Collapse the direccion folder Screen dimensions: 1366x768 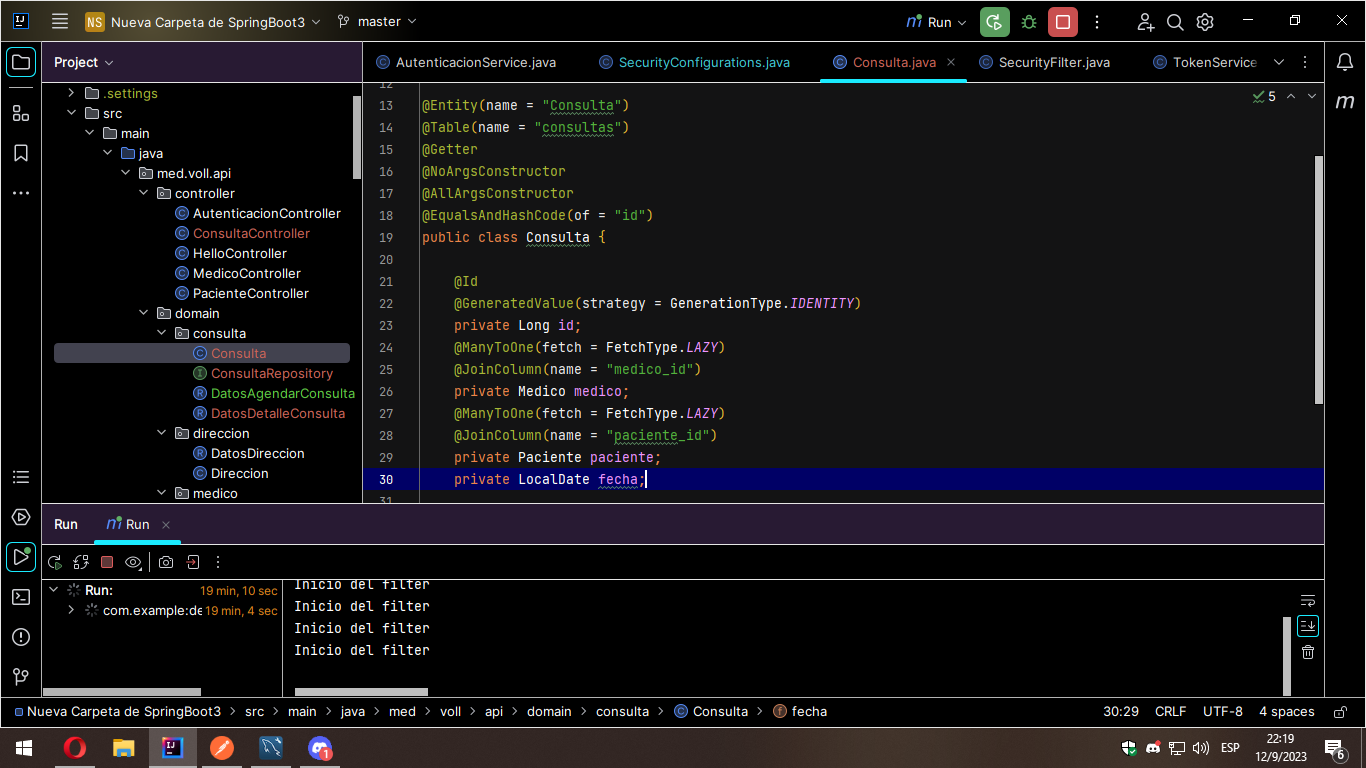click(x=161, y=433)
